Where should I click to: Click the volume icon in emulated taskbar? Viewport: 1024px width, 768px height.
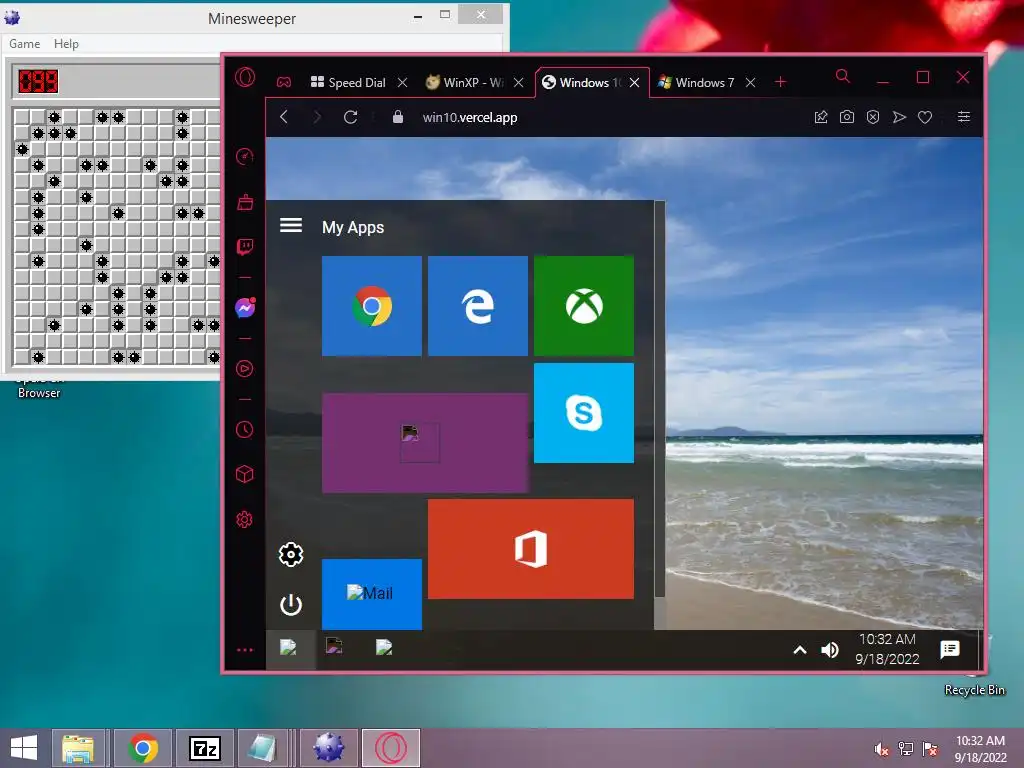(x=829, y=650)
